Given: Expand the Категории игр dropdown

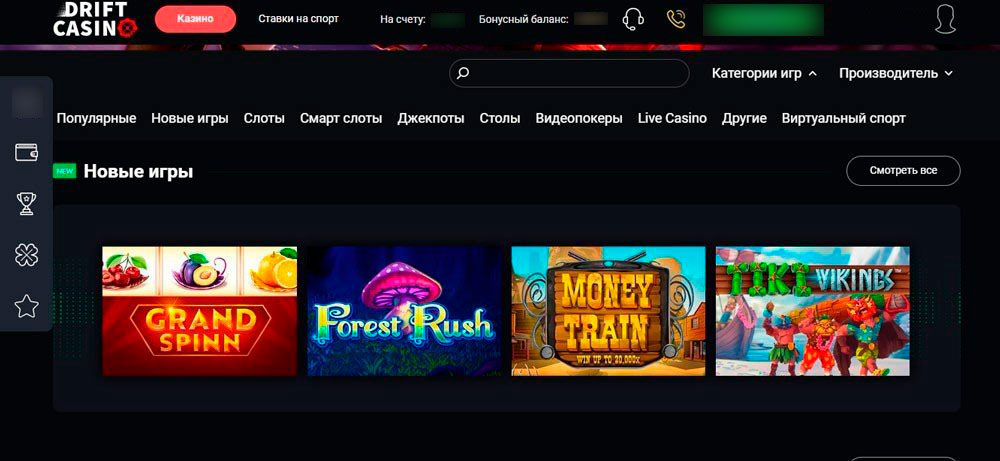Looking at the screenshot, I should (x=764, y=73).
